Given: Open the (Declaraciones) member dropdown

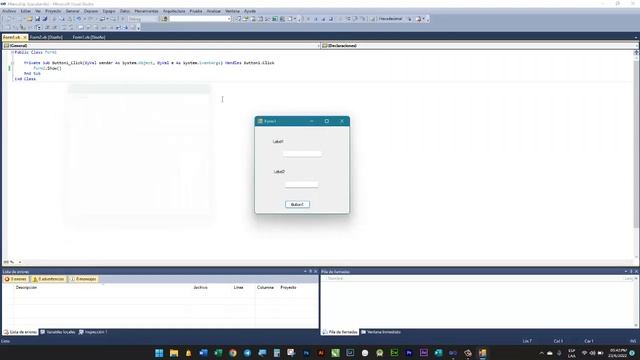Looking at the screenshot, I should 480,46.
